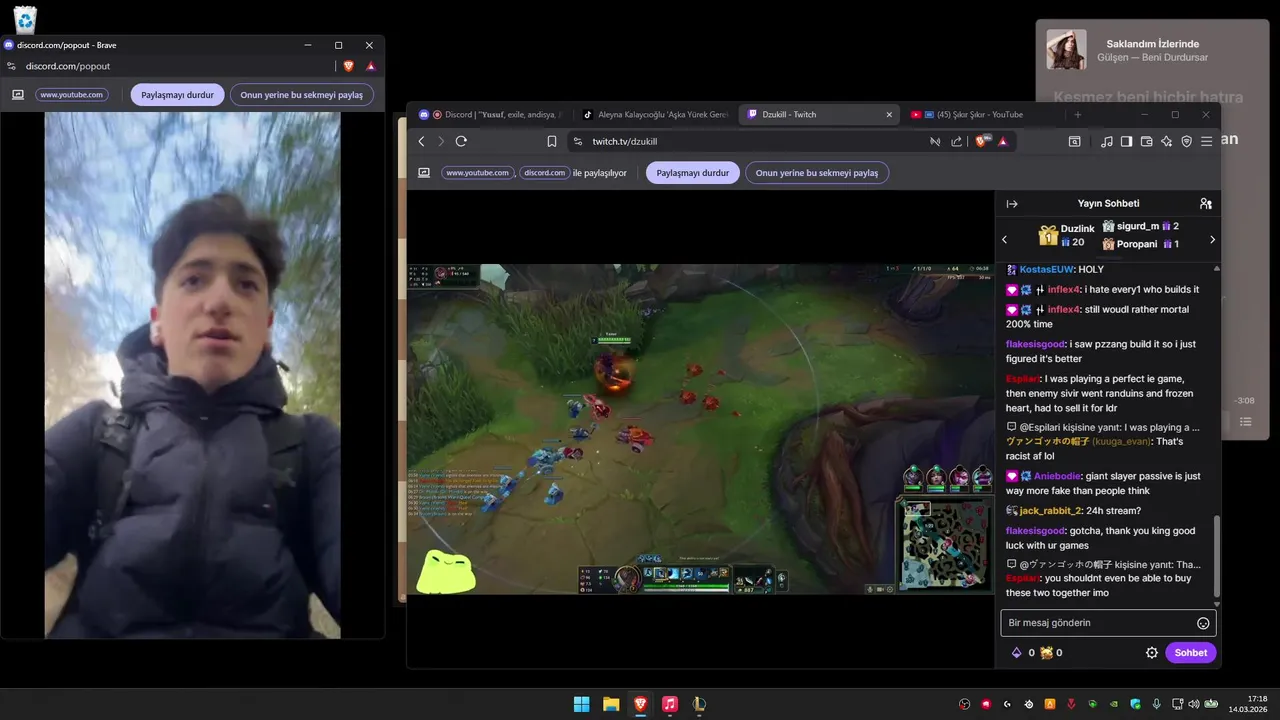1280x720 pixels.
Task: Open site settings icon beside twitch.tv URL
Action: (x=579, y=141)
